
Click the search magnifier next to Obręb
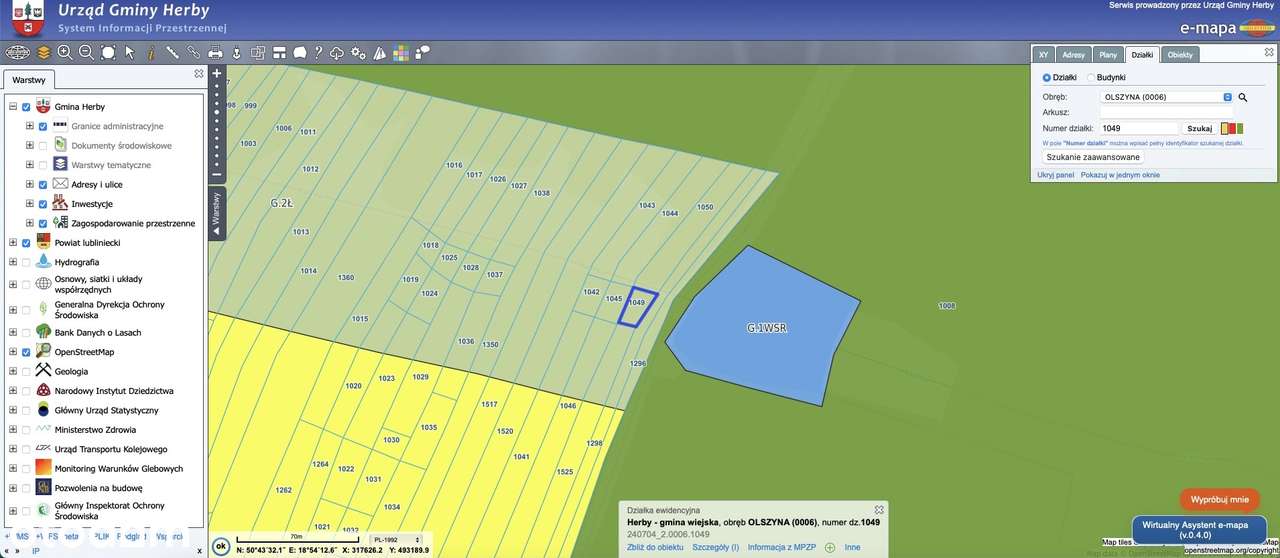tap(1243, 97)
